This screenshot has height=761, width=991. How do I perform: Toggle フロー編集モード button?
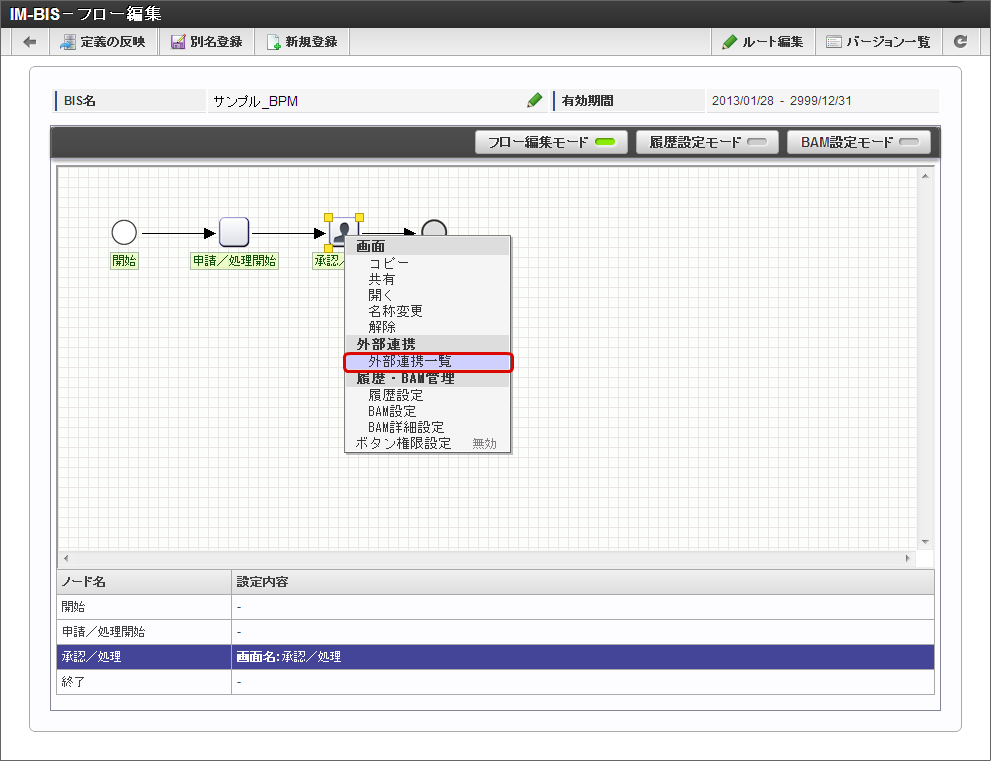tap(551, 142)
